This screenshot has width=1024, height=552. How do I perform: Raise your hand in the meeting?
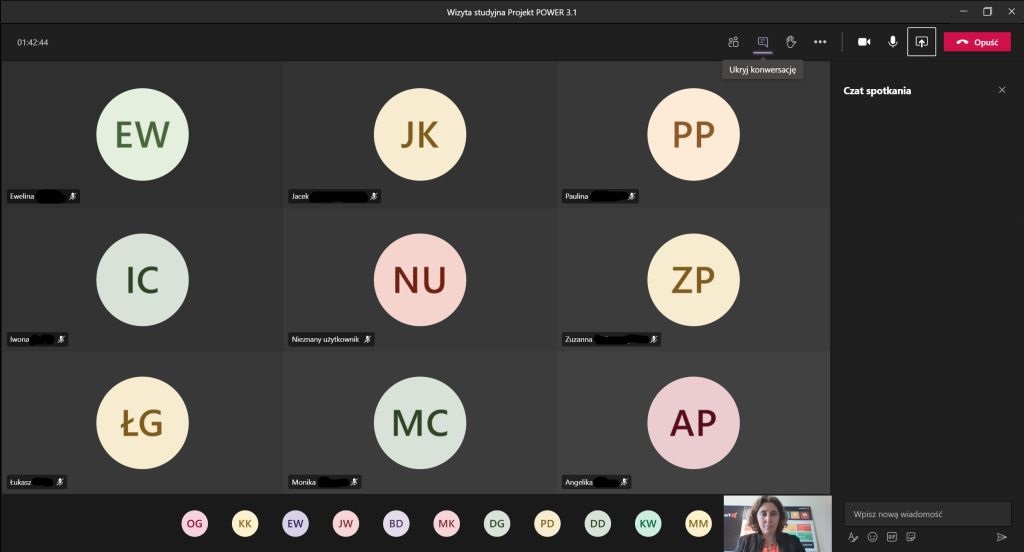point(790,42)
